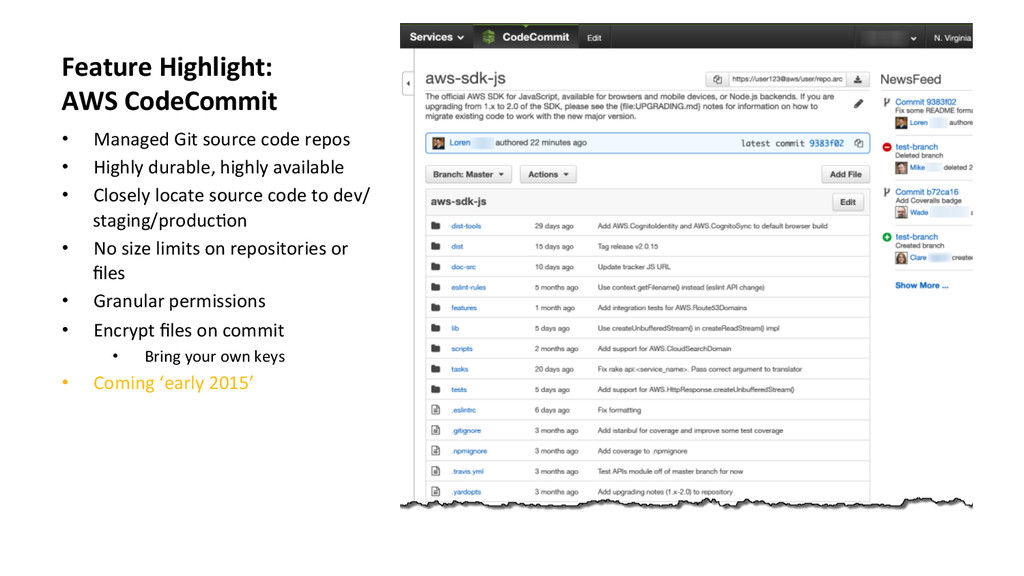1024x576 pixels.
Task: Open the lib folder link
Action: [455, 328]
